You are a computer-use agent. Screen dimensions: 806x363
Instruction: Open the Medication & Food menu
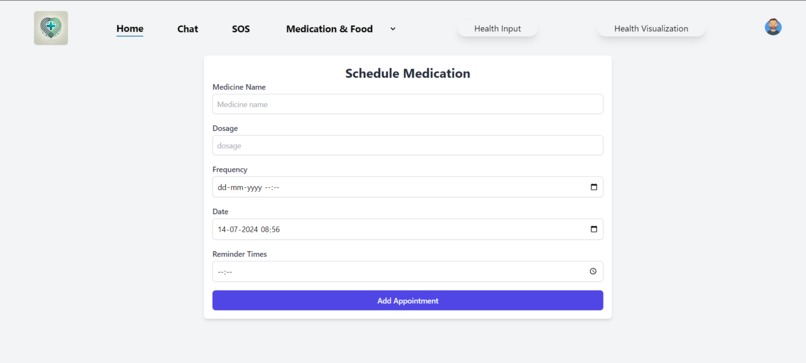[329, 29]
